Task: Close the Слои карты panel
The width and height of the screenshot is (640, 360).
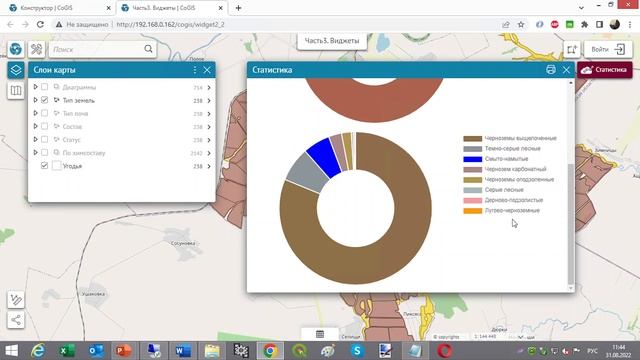Action: click(207, 70)
